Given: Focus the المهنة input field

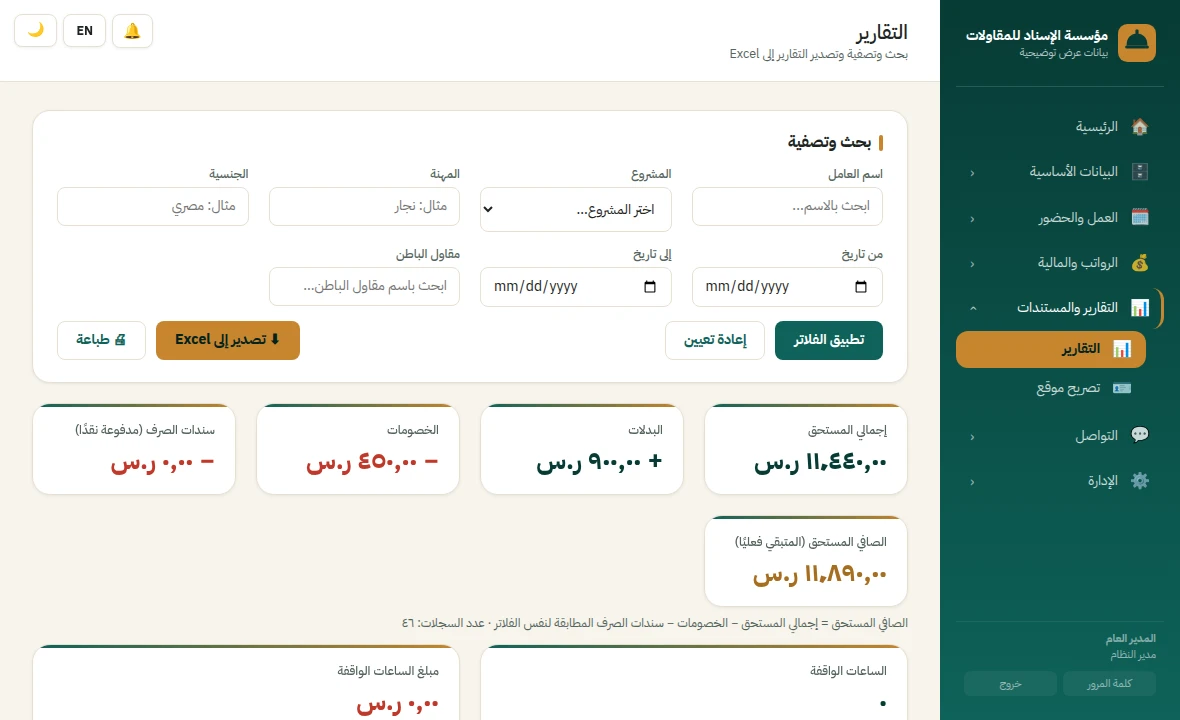Looking at the screenshot, I should click(364, 206).
